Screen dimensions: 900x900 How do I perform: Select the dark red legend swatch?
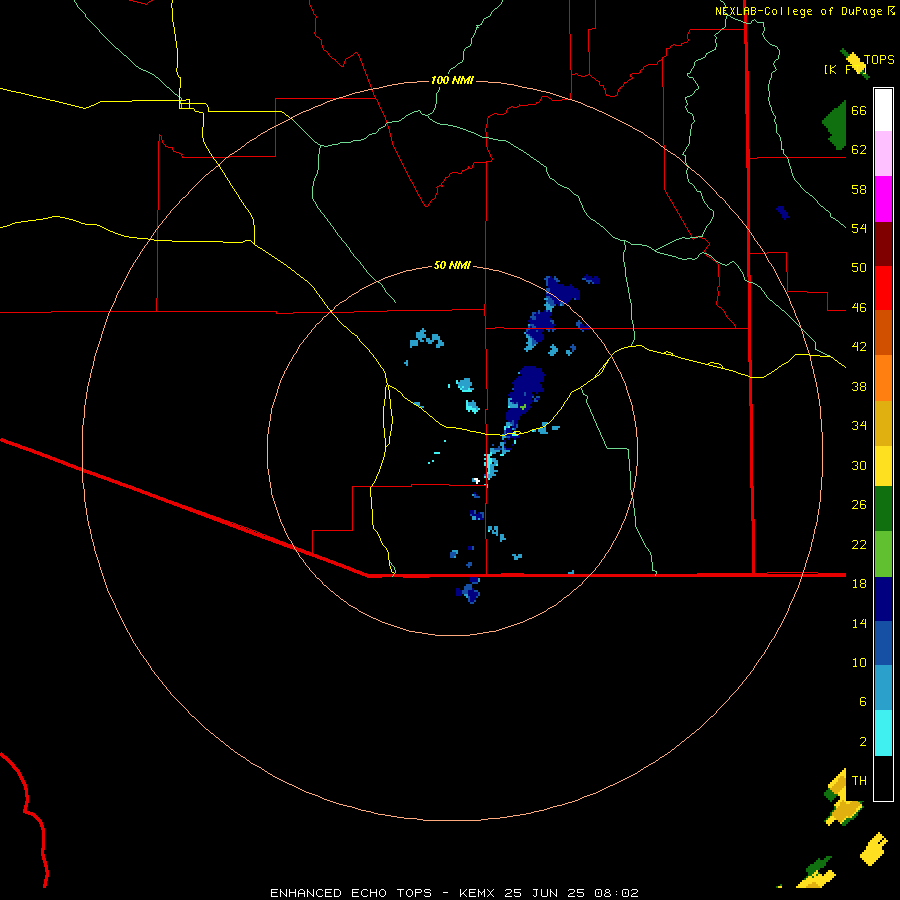click(883, 243)
